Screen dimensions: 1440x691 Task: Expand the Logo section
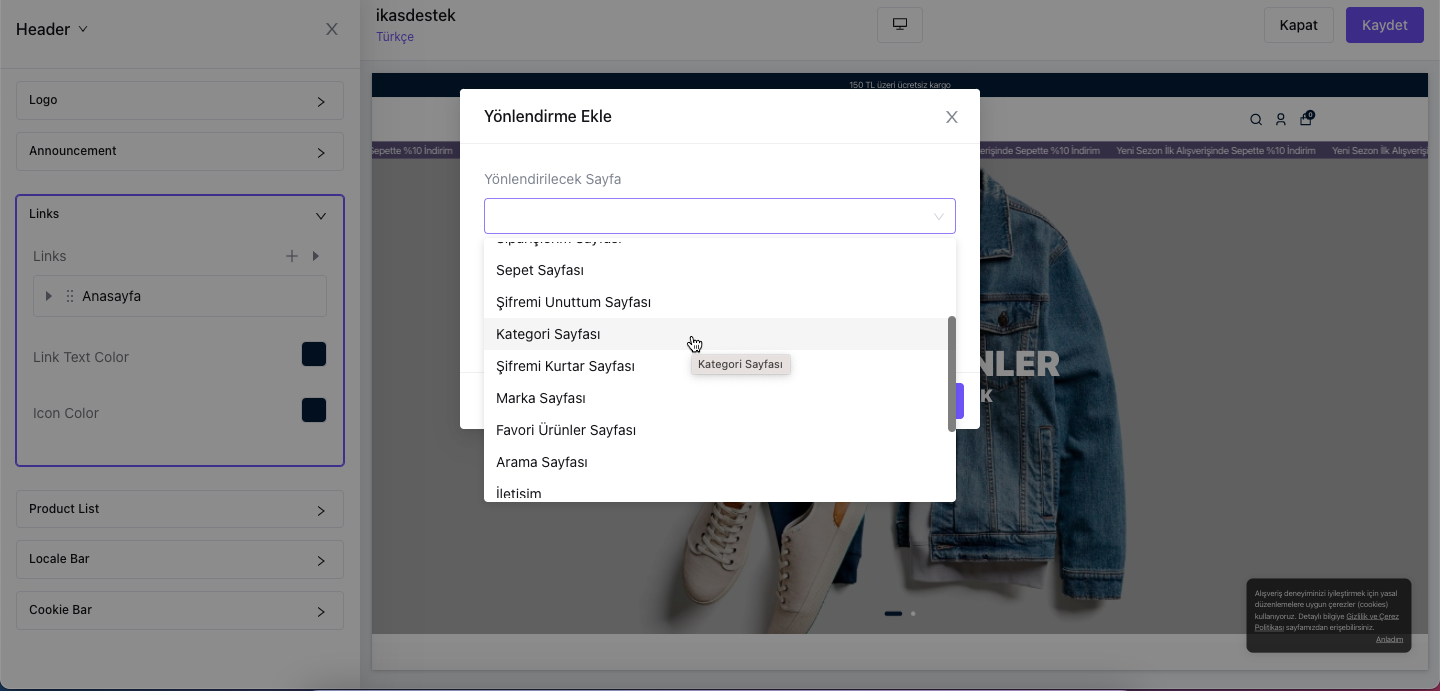[180, 101]
